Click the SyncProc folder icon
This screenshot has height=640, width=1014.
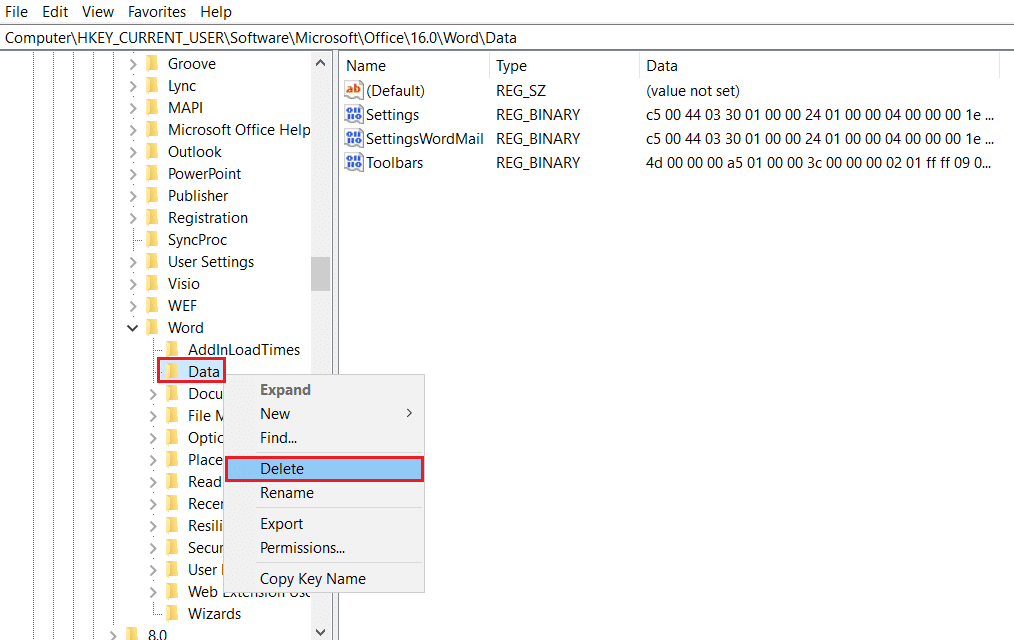[153, 239]
